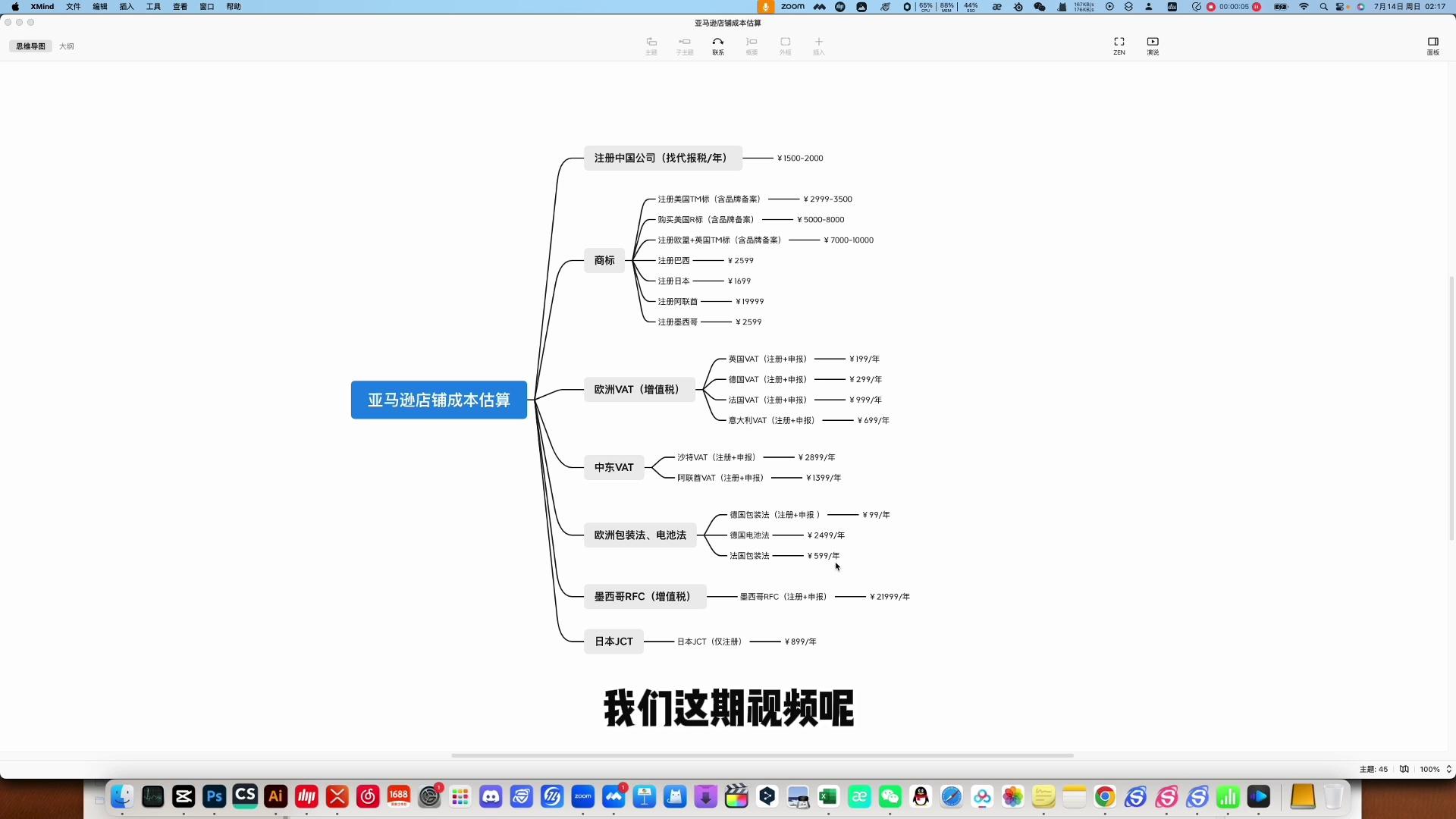Click the 意大利VAT（注册+申报）subtopic

click(772, 420)
